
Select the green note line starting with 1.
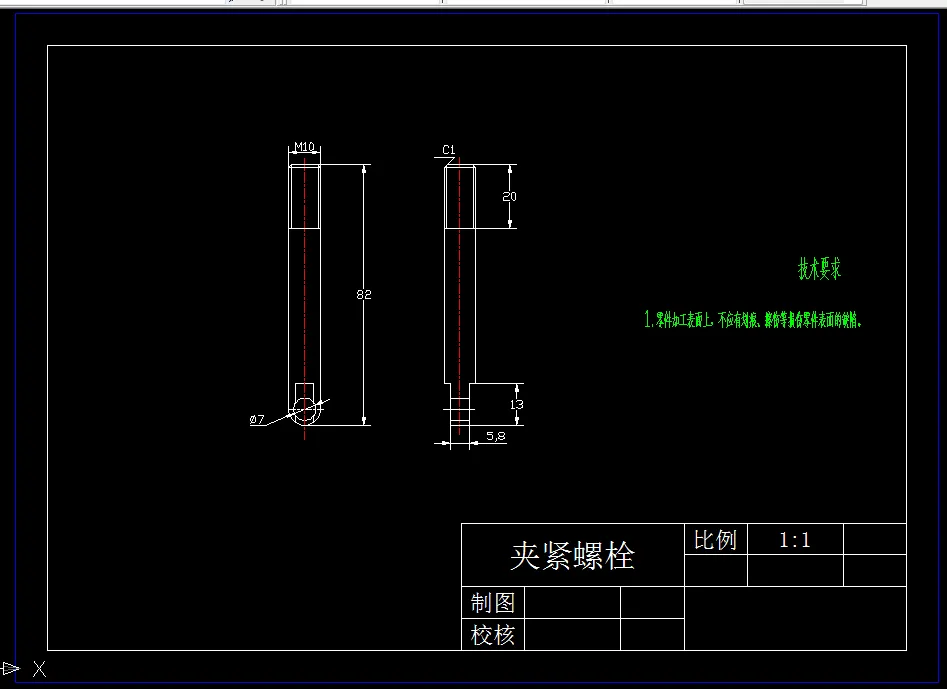click(753, 319)
